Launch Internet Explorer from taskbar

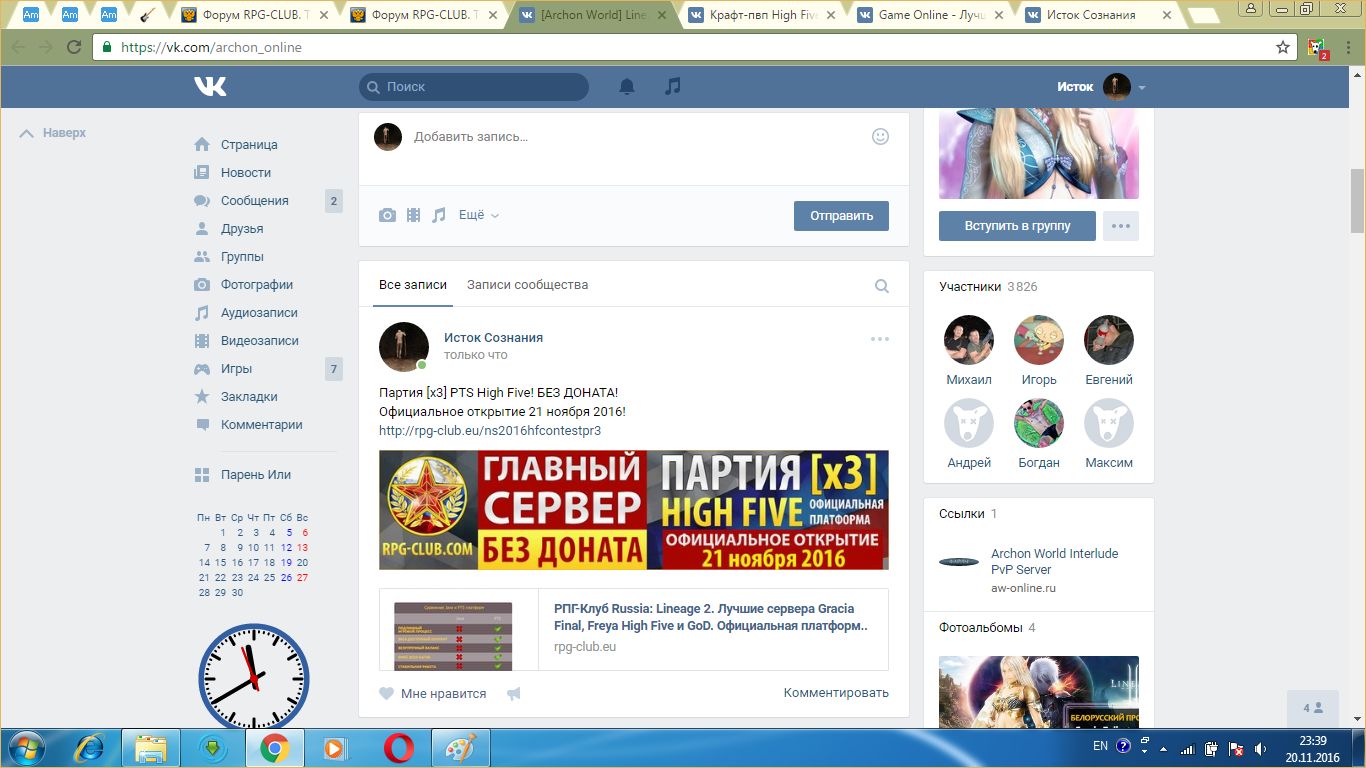click(92, 747)
